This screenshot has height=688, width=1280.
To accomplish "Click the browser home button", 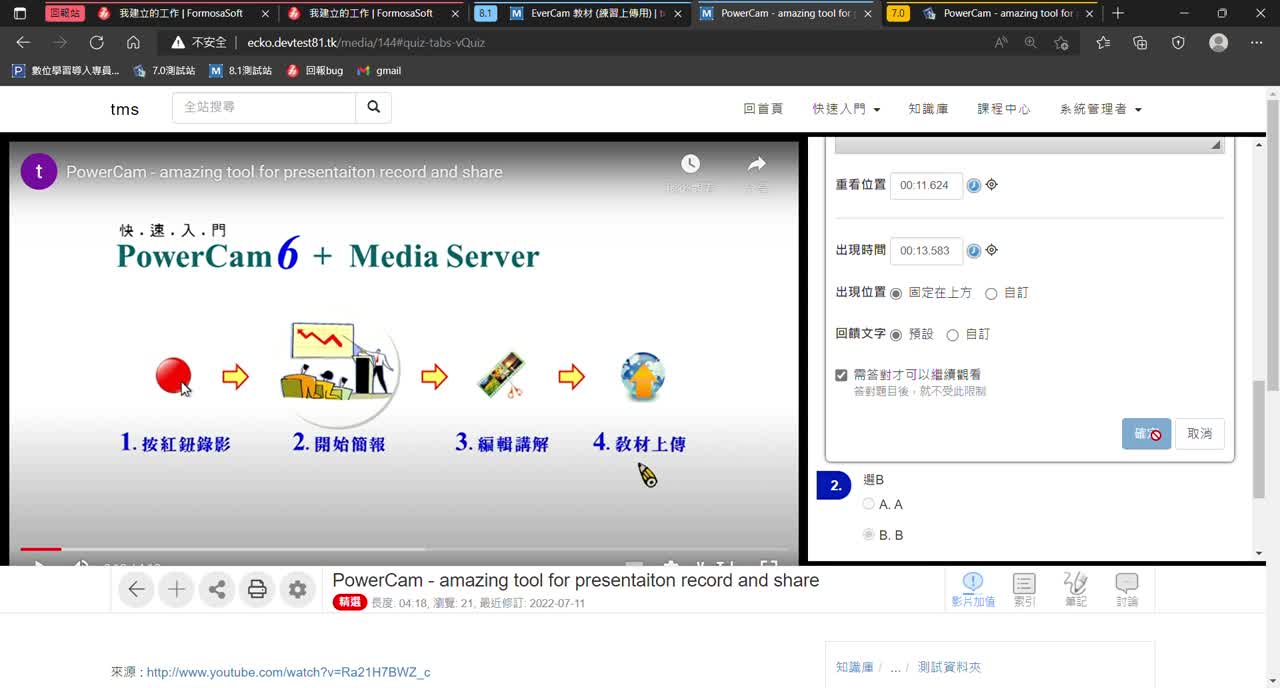I will point(133,42).
